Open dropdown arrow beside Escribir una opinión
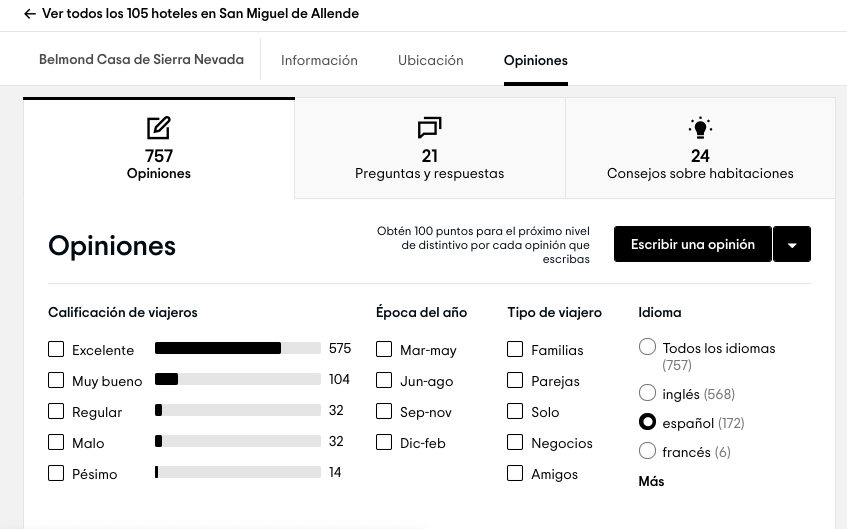The image size is (847, 529). (x=792, y=245)
